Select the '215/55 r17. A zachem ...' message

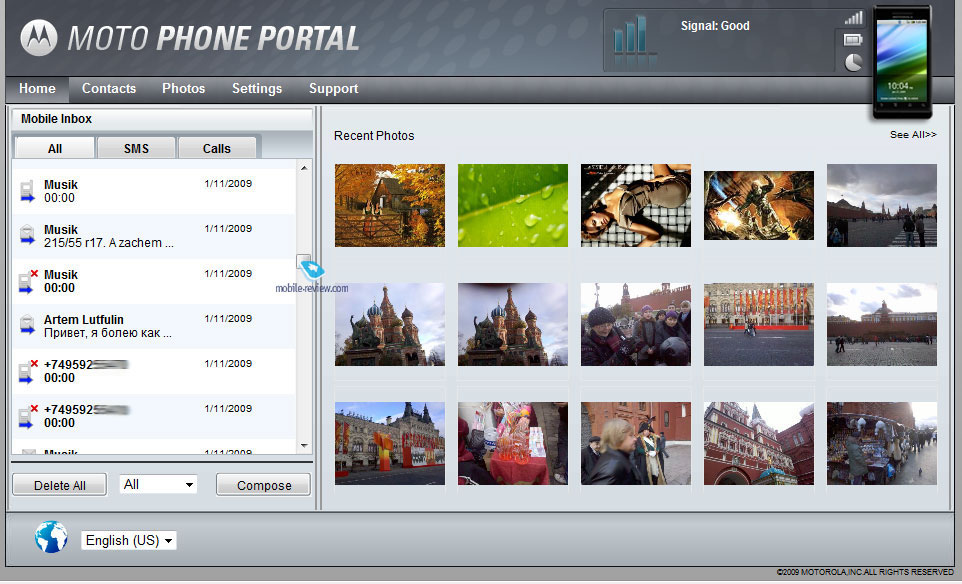pos(109,243)
